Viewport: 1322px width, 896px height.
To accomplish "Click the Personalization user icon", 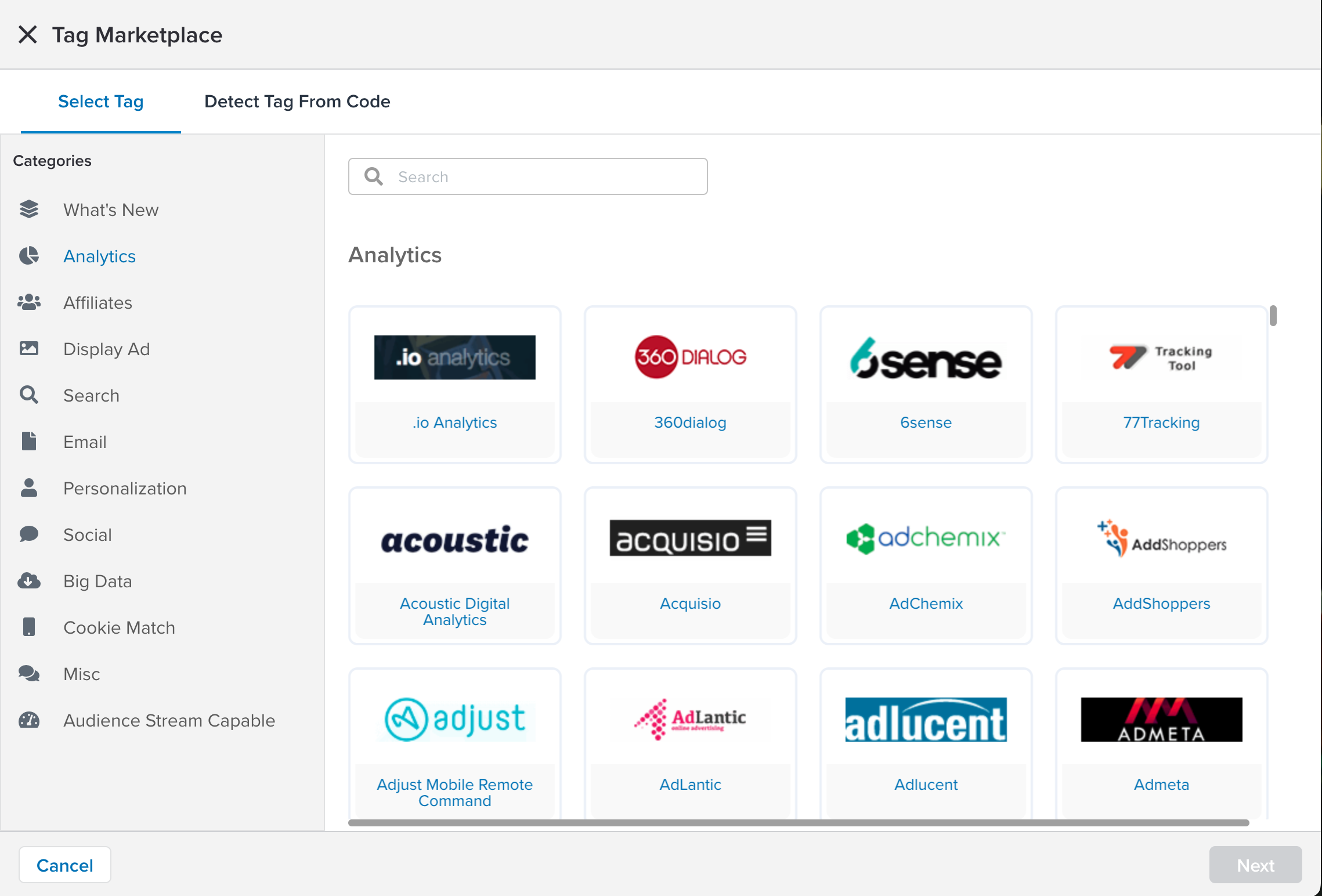I will click(29, 488).
